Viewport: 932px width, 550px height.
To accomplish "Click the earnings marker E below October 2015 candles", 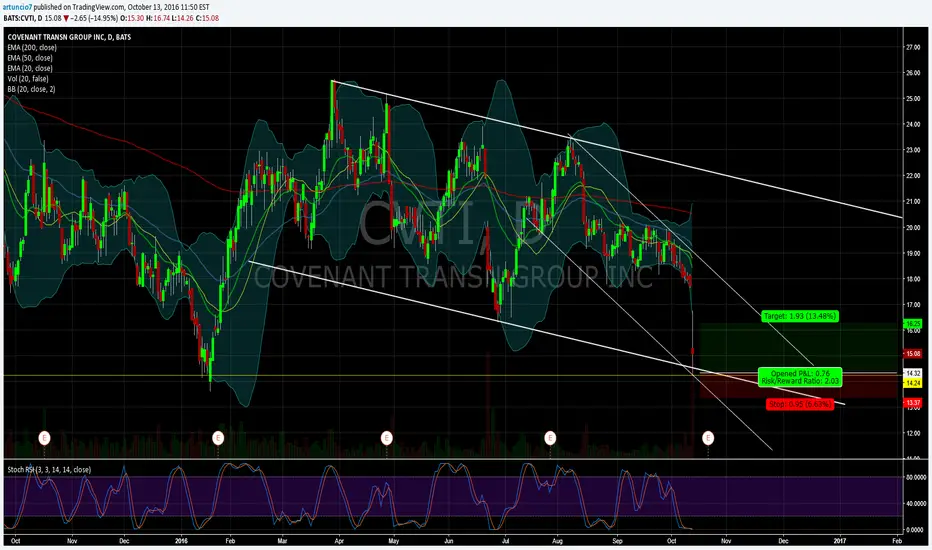I will point(44,438).
